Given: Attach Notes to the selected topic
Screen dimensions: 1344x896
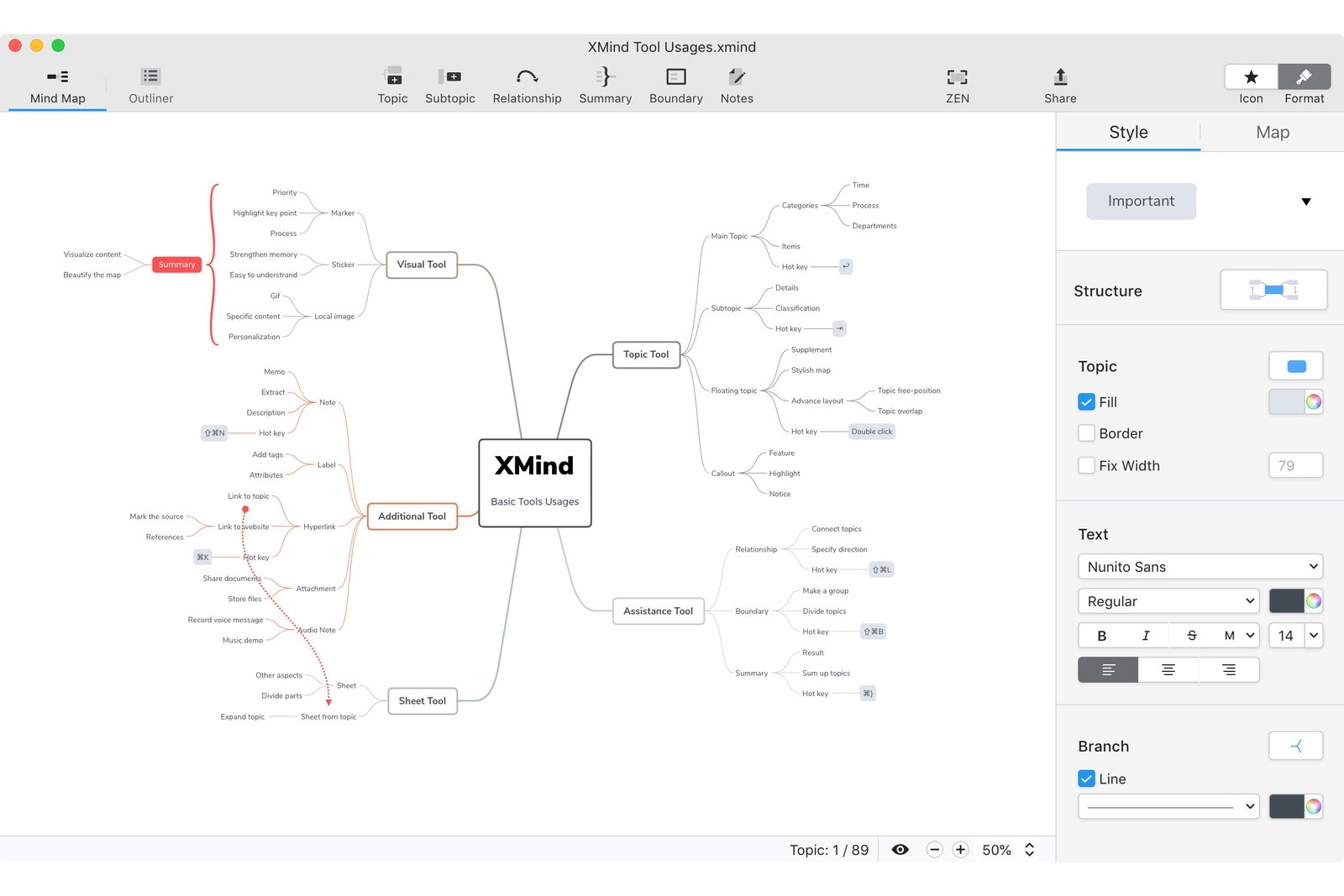Looking at the screenshot, I should (736, 84).
